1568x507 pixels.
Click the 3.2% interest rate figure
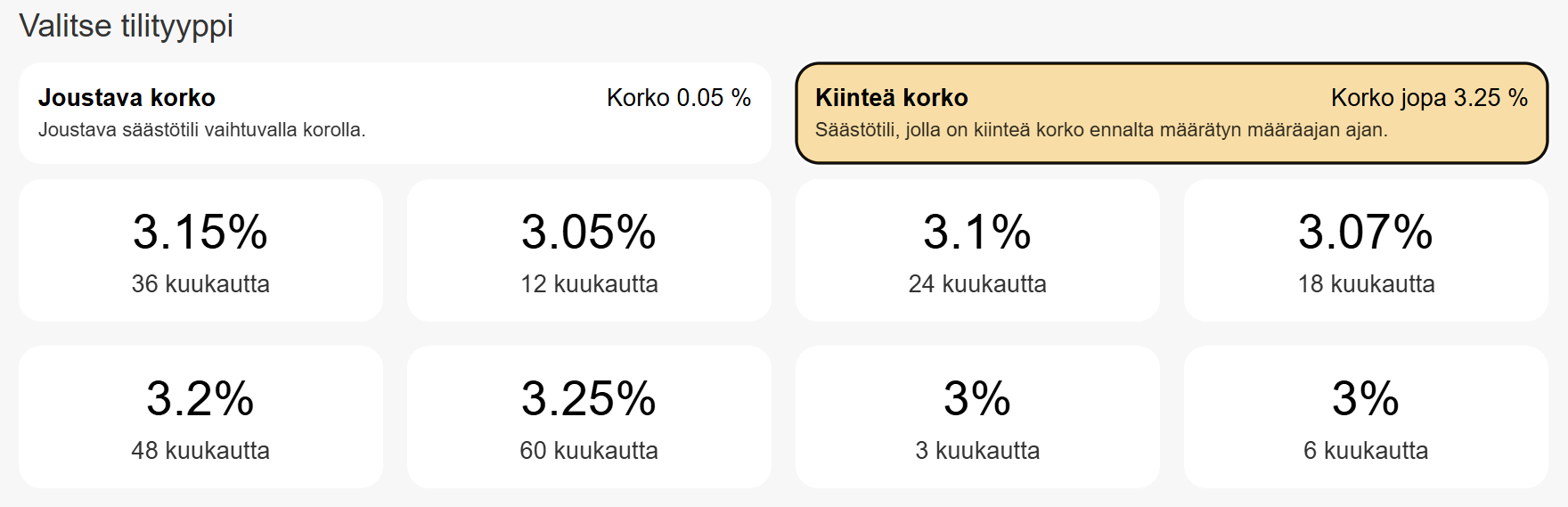[x=200, y=398]
